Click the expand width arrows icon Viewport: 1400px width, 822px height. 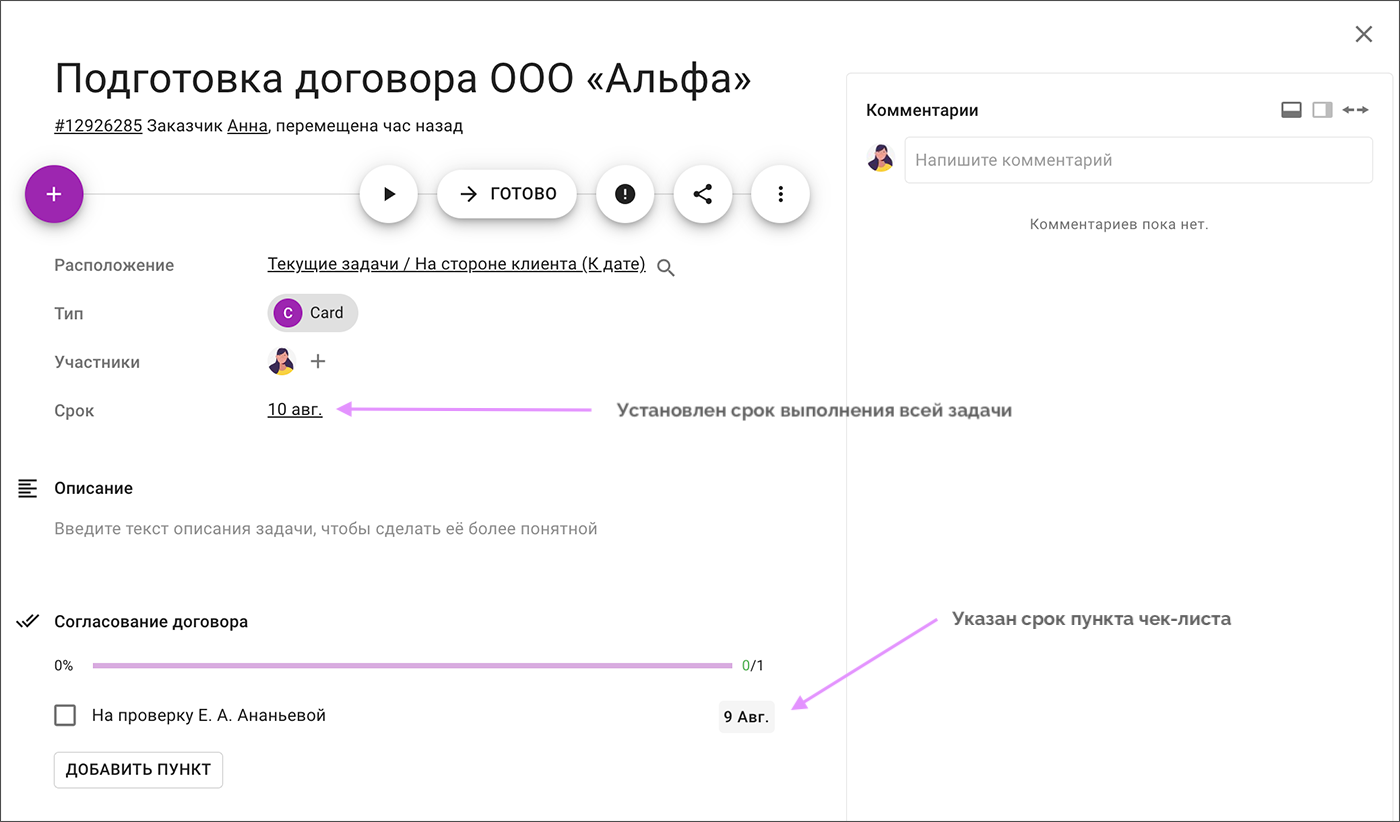click(x=1355, y=110)
